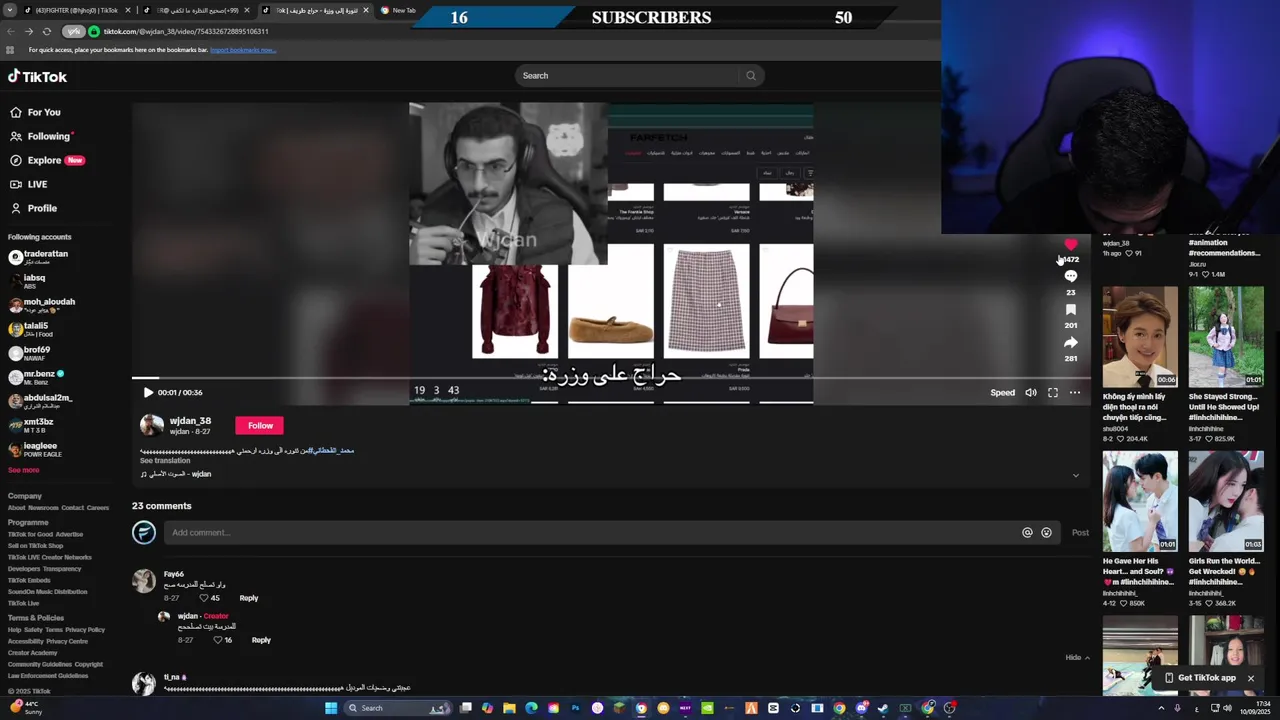Bookmark the video with the favorites icon
Screen dimensions: 1280x720
pyautogui.click(x=1071, y=310)
